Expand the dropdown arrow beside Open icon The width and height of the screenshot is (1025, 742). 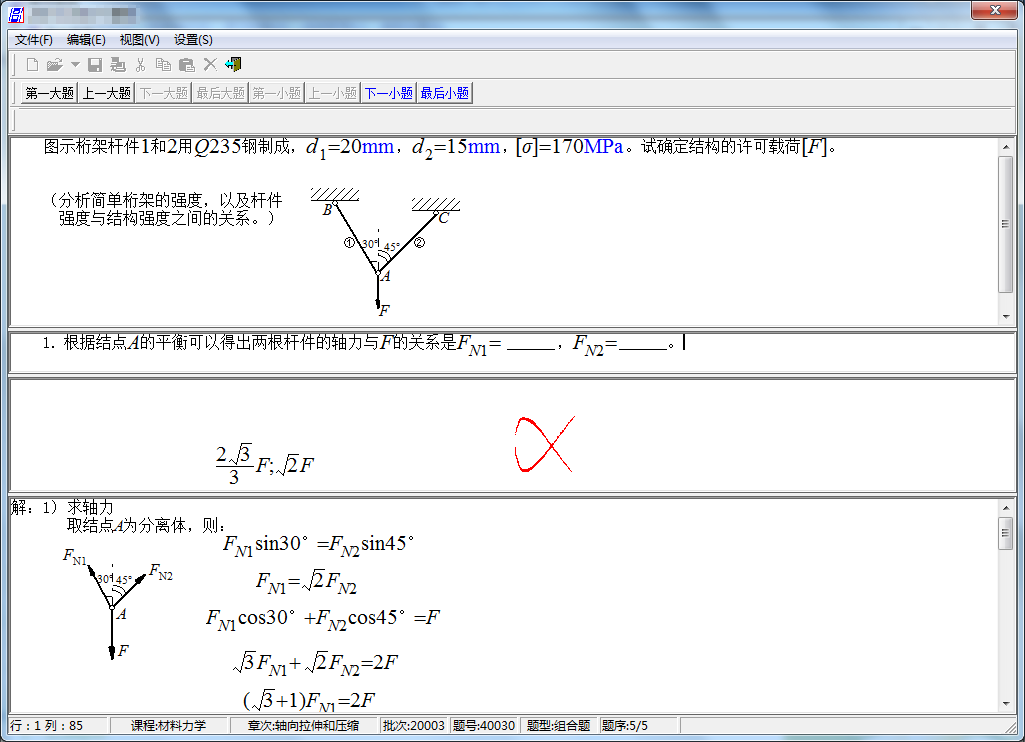[76, 65]
